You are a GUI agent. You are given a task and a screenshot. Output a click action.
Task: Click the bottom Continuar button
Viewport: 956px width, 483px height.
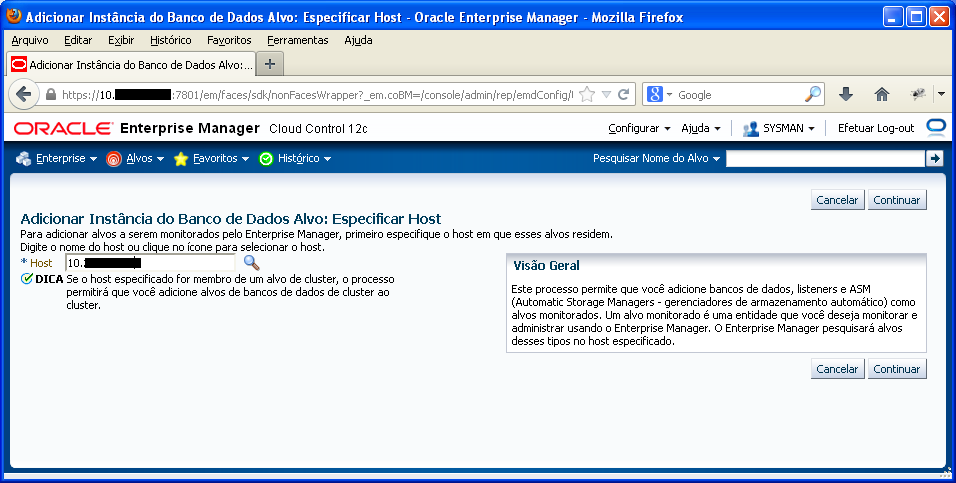(897, 369)
